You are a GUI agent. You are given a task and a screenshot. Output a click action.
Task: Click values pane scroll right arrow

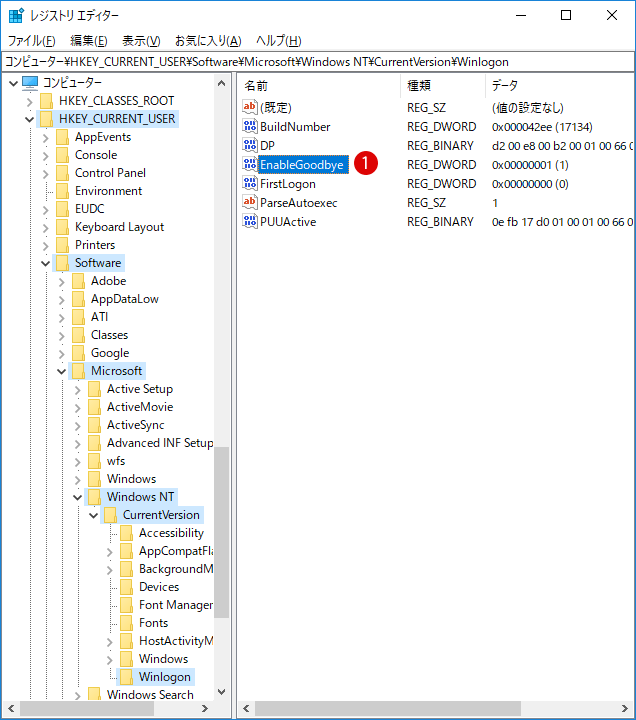[625, 709]
